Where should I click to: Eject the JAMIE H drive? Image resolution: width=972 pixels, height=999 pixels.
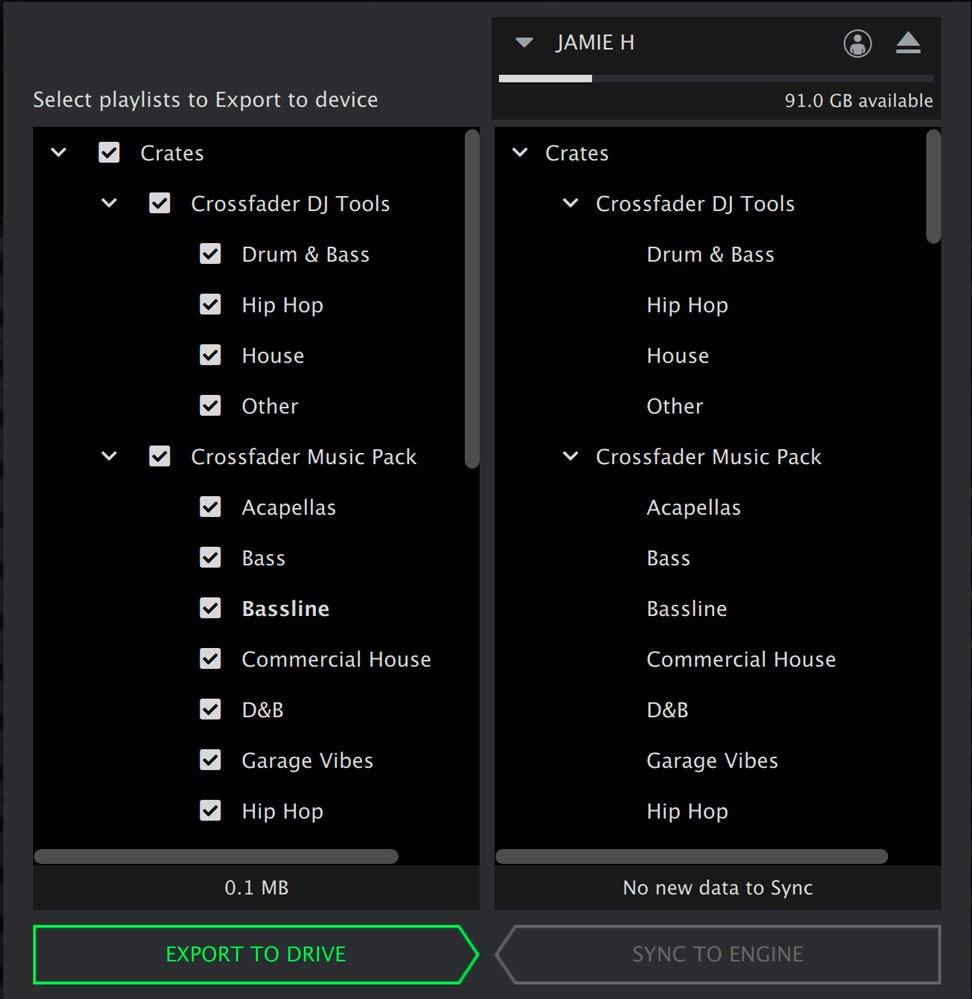coord(907,43)
